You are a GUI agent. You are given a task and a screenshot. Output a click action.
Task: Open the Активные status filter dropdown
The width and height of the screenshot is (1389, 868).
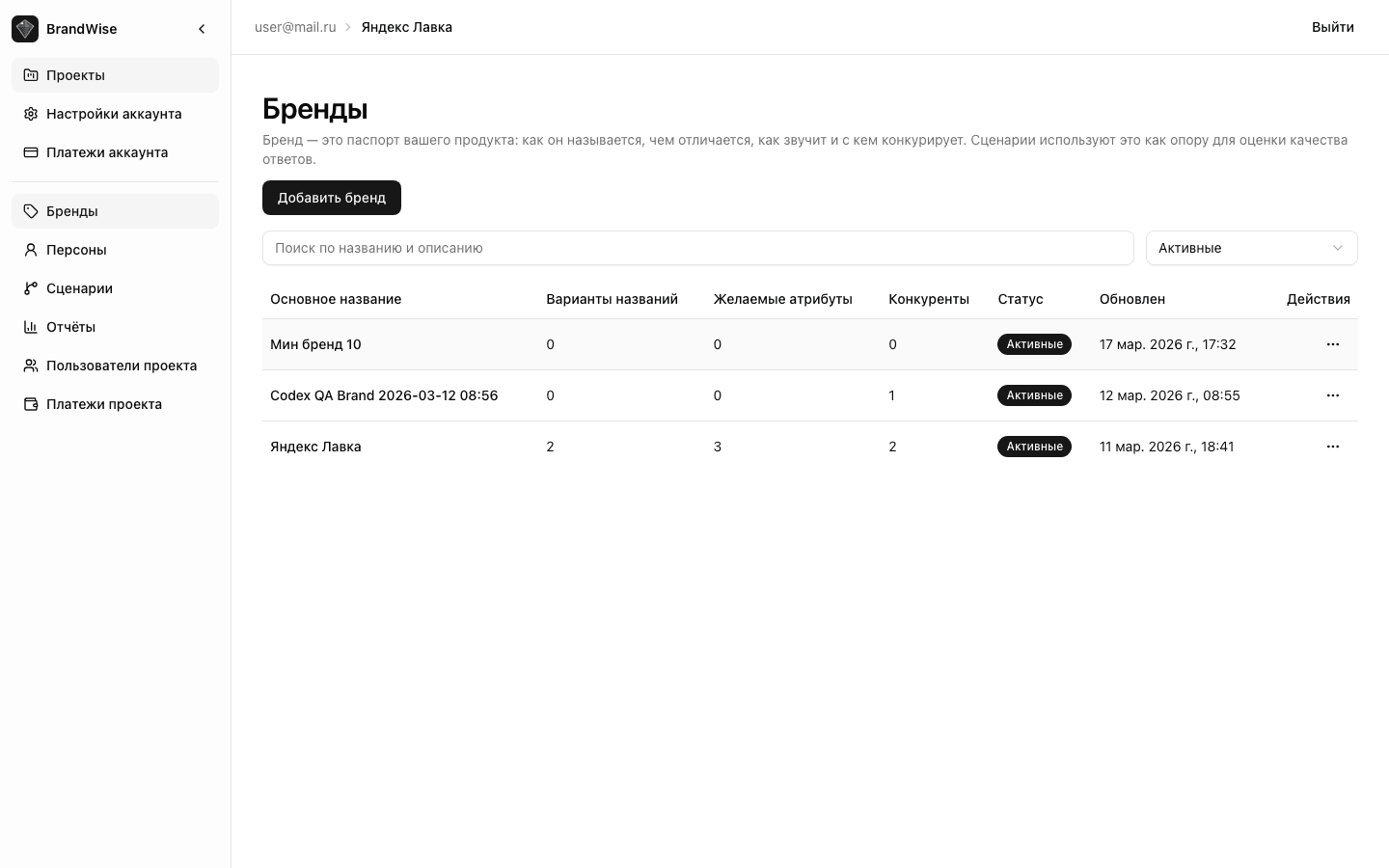tap(1251, 248)
